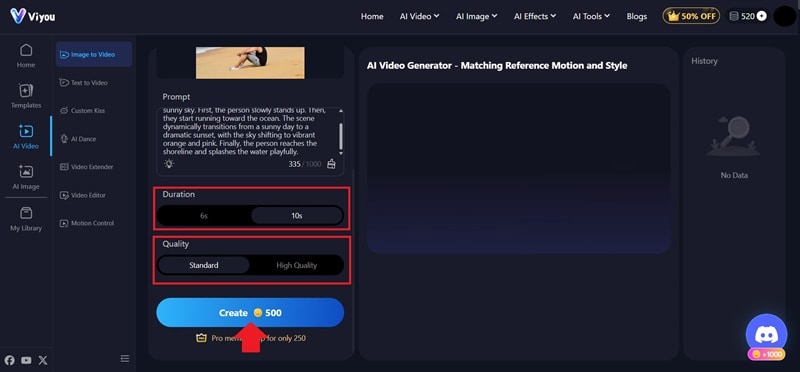Viewport: 800px width, 372px height.
Task: Expand the AI Effects menu
Action: [x=535, y=16]
